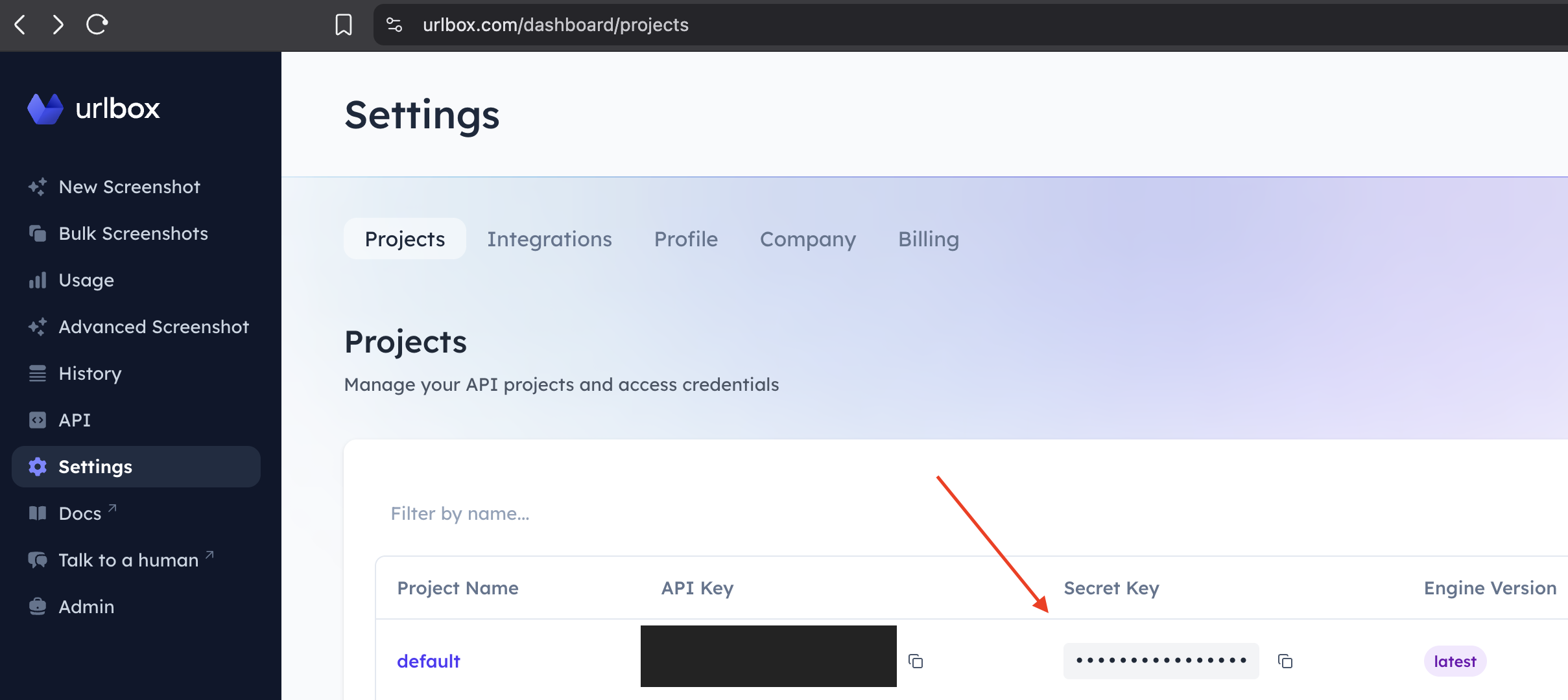The height and width of the screenshot is (700, 1568).
Task: Click the Engine Version column header
Action: coord(1490,588)
